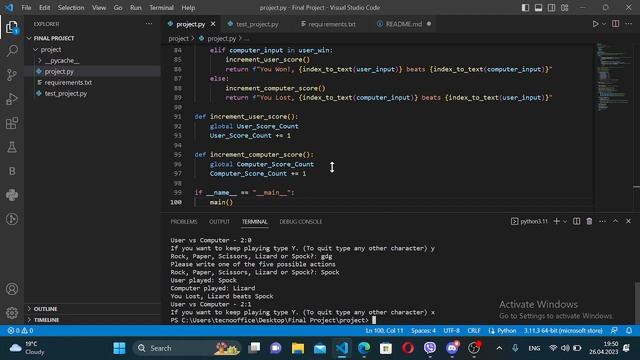This screenshot has height=360, width=640.
Task: Open Help menu
Action: click(x=188, y=7)
